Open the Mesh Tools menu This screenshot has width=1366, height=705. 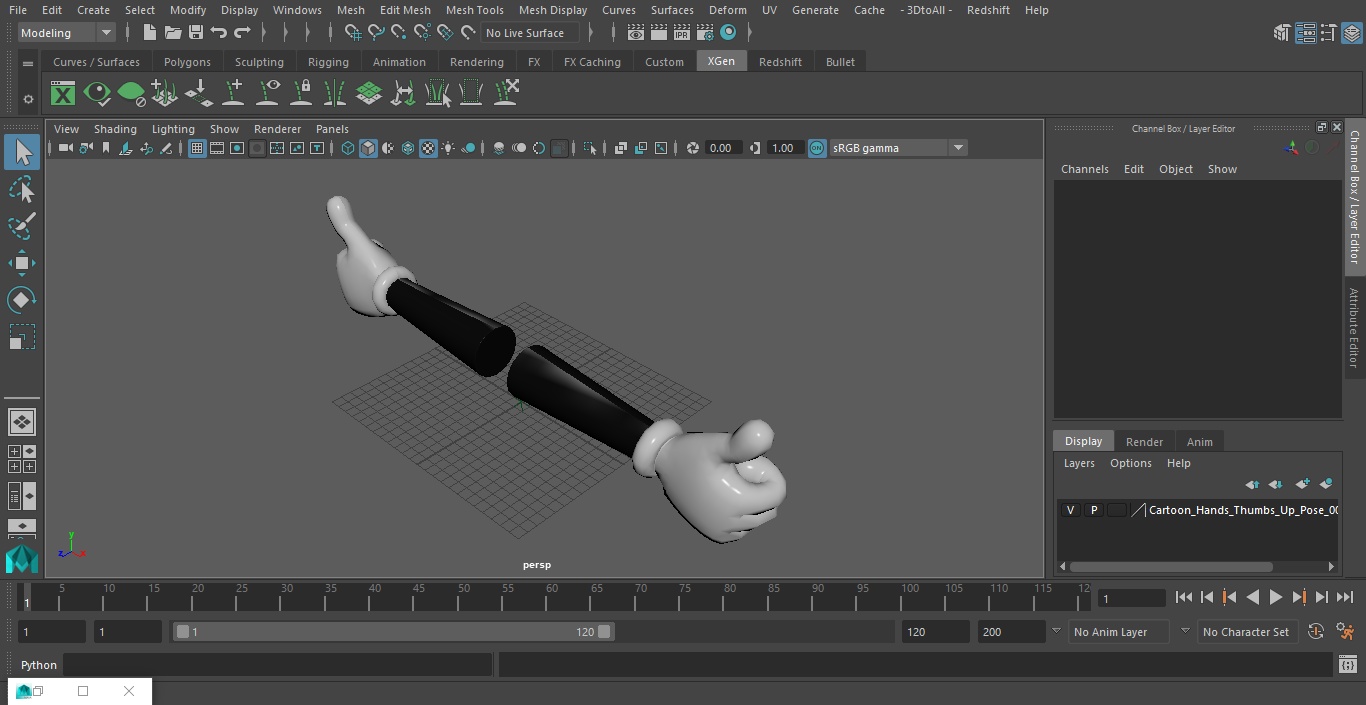474,10
